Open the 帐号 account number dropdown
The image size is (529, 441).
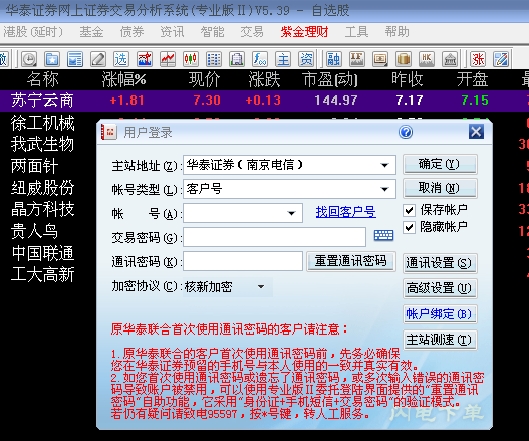tap(291, 213)
